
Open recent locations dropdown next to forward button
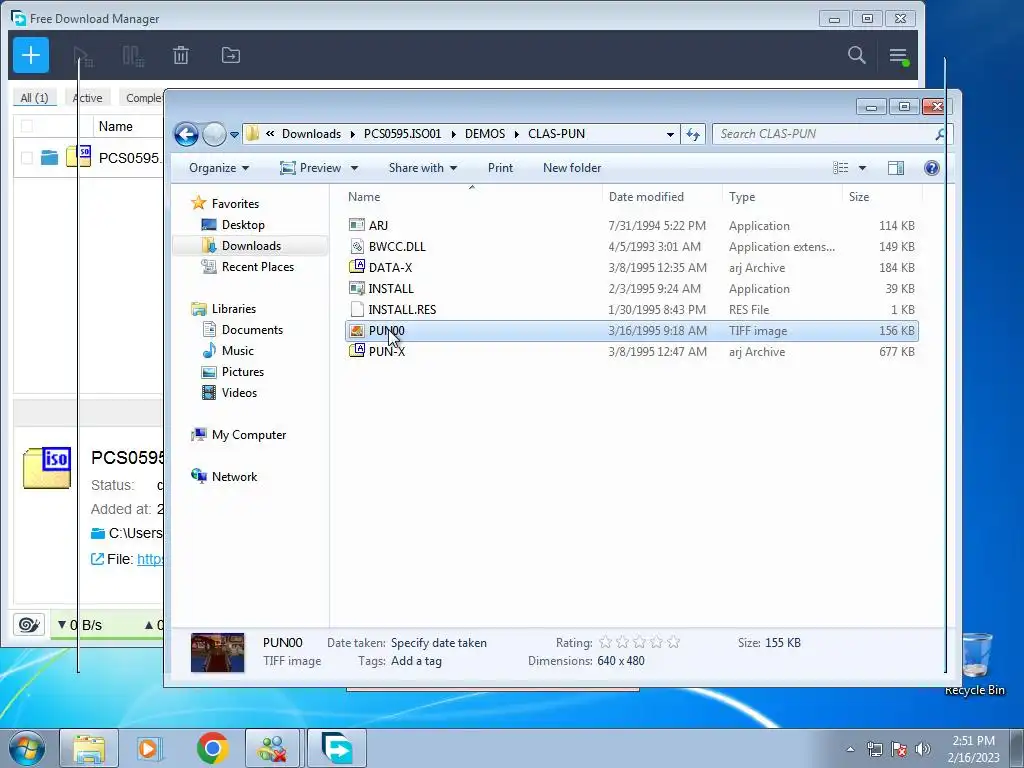coord(234,135)
